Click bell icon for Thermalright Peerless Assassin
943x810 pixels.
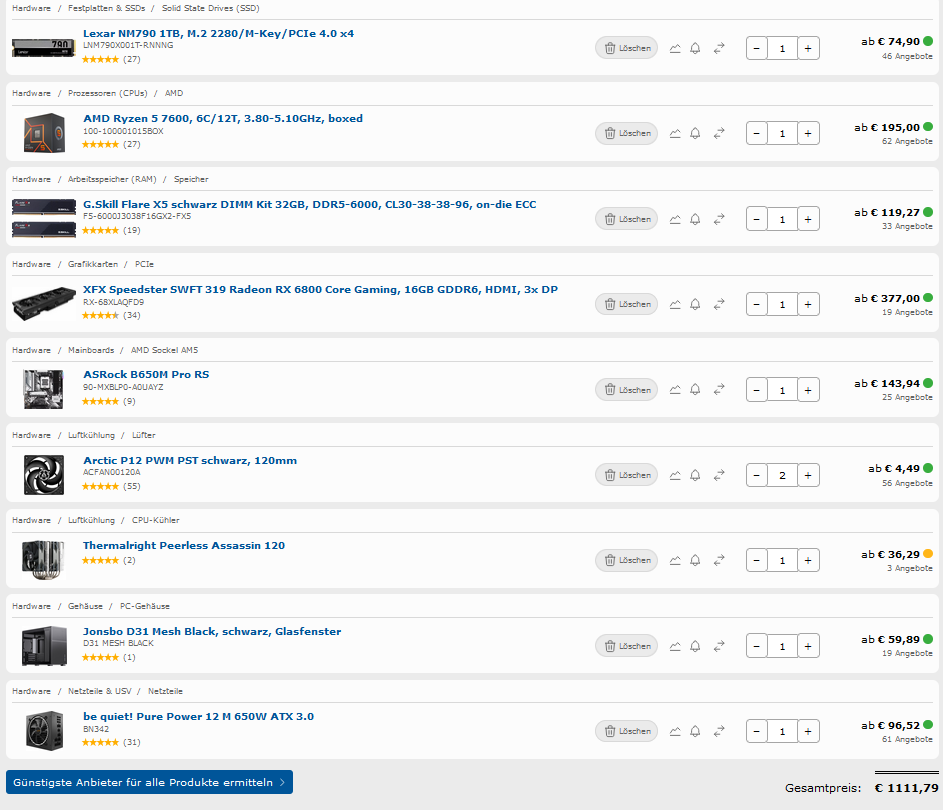point(695,560)
